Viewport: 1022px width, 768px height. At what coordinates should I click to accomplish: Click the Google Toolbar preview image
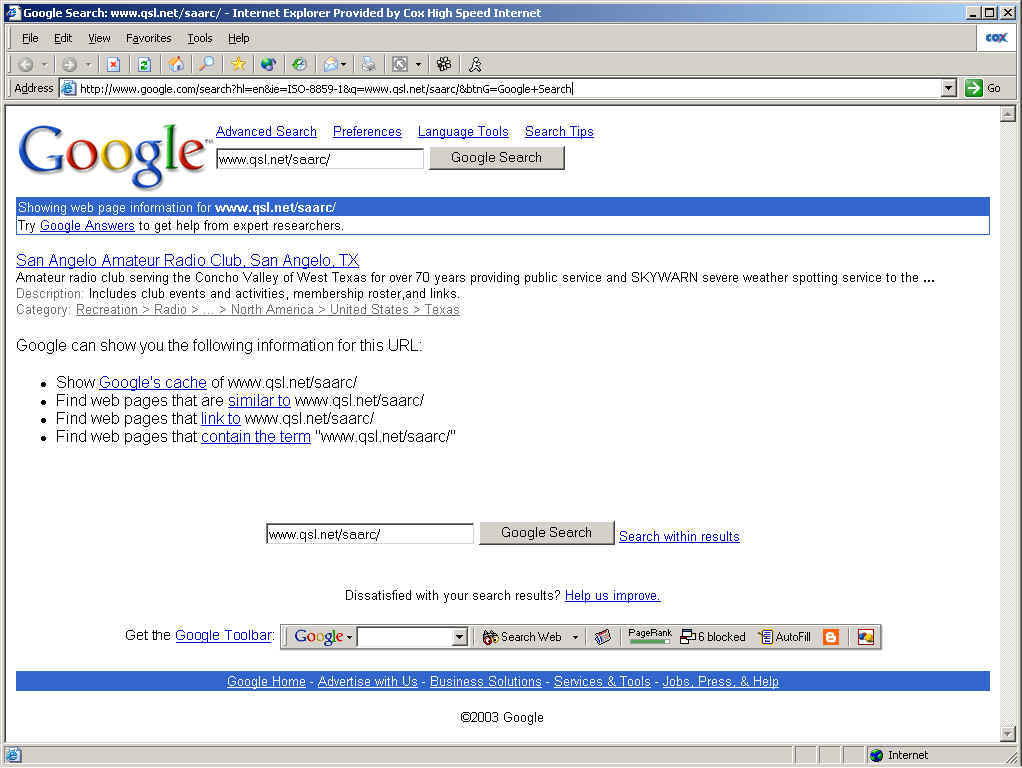point(581,636)
